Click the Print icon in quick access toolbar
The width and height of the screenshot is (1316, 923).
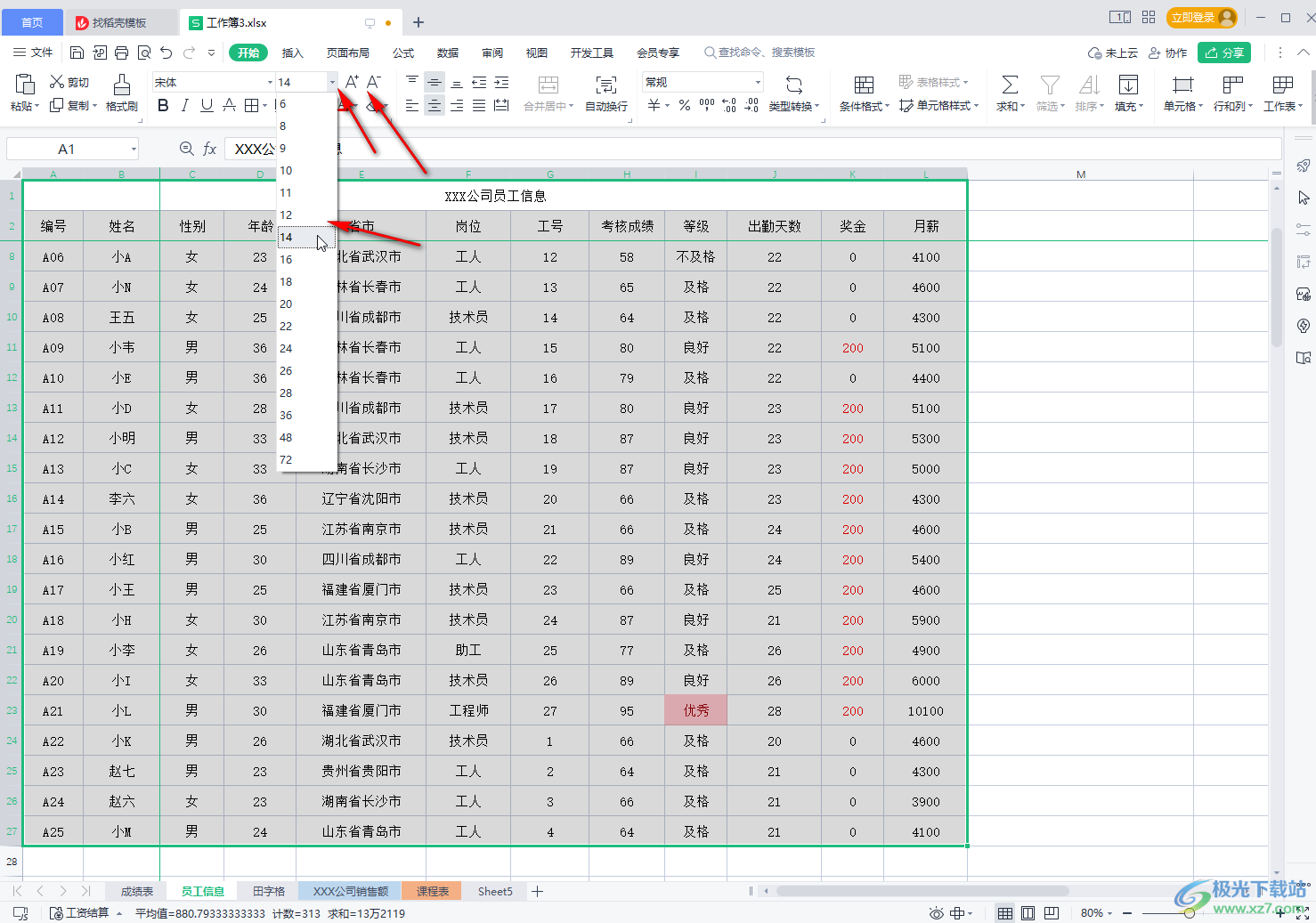[122, 53]
